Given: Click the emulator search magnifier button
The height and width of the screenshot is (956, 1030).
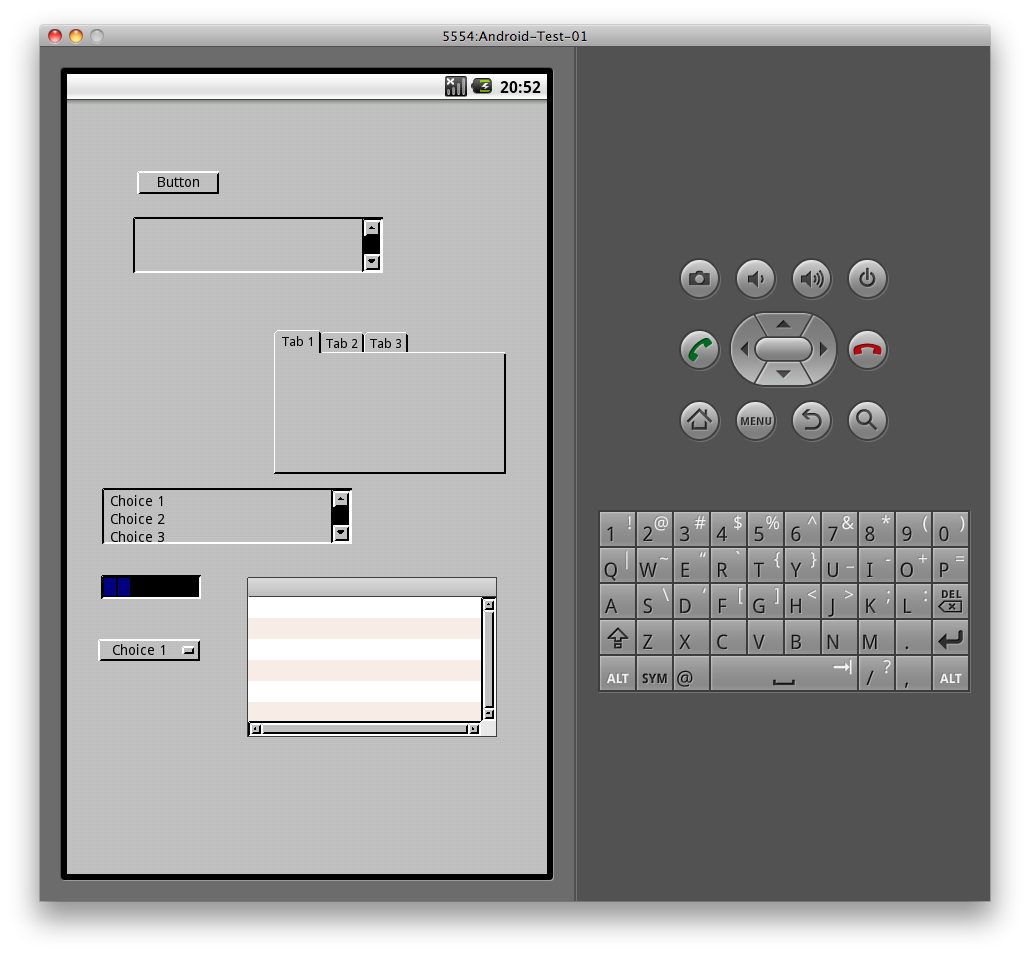Looking at the screenshot, I should (867, 421).
